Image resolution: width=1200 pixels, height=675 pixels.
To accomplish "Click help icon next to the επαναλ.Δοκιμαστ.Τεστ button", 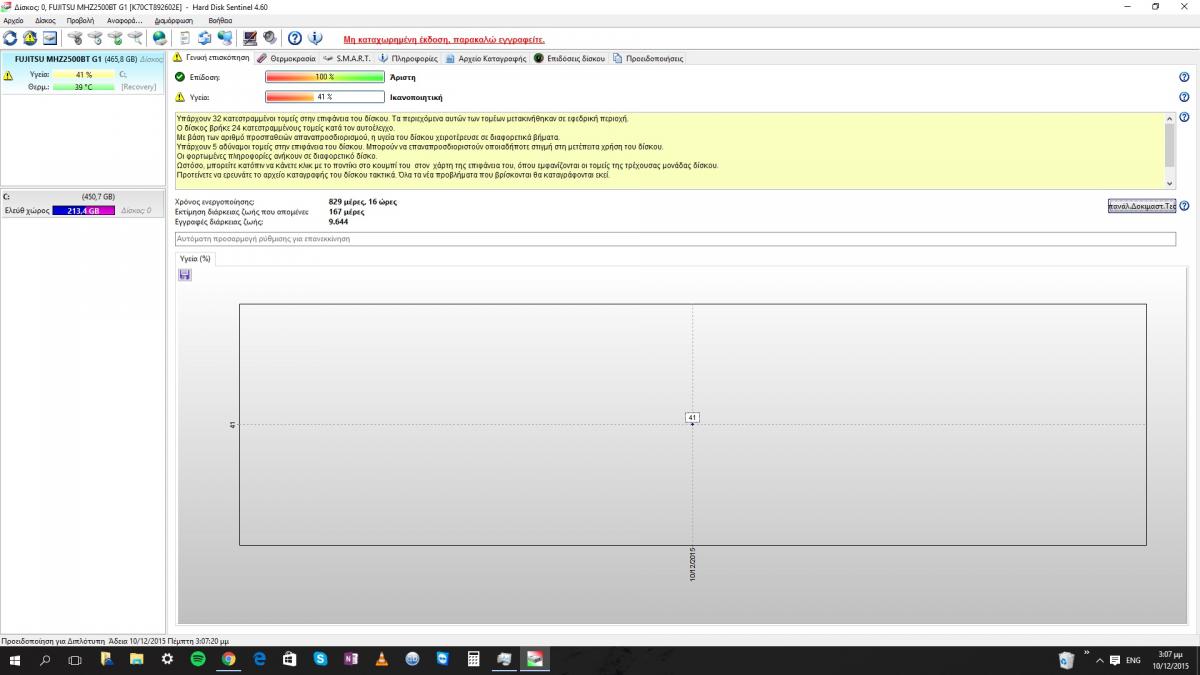I will [1184, 206].
